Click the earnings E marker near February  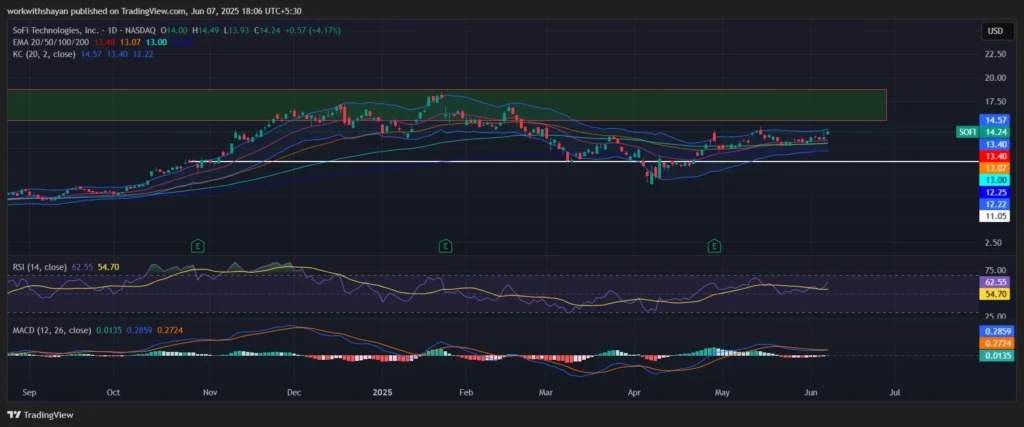point(445,246)
